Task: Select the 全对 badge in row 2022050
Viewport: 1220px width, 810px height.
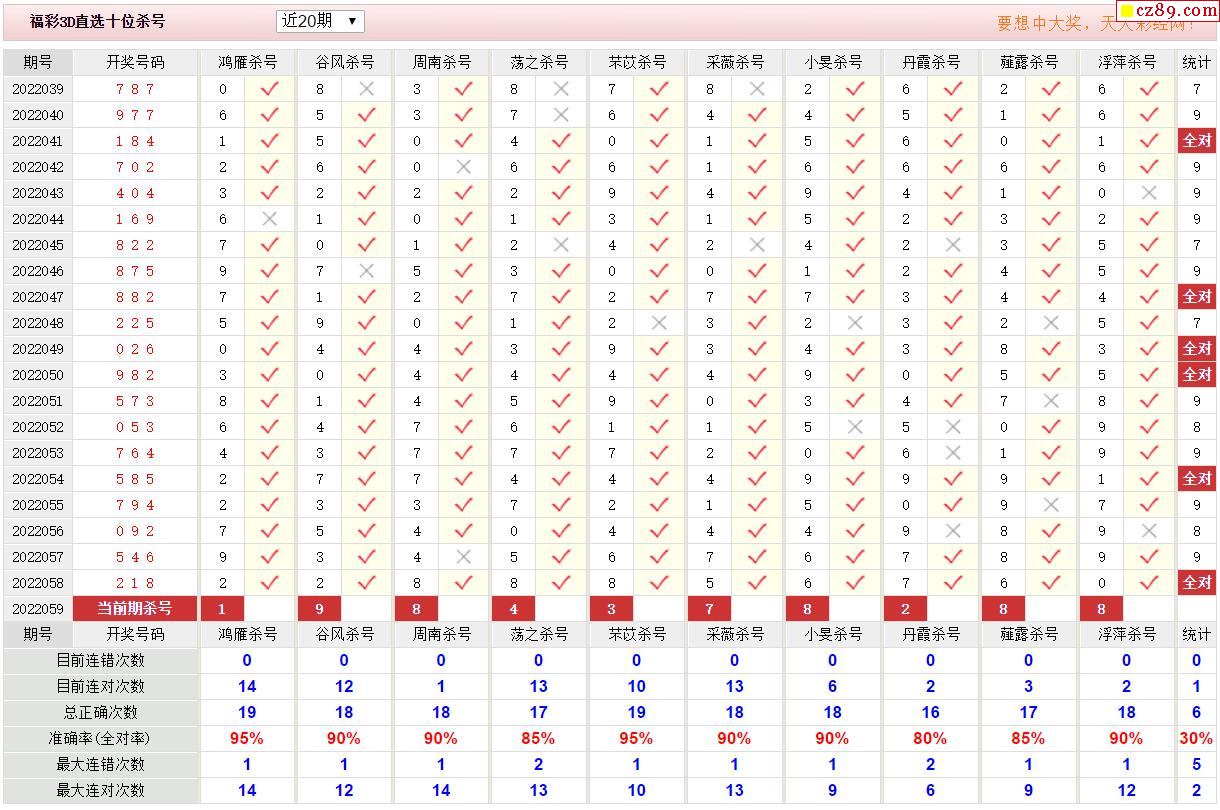Action: [1197, 375]
